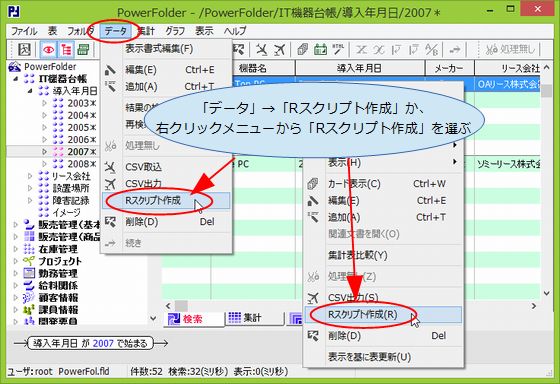Click the リース会社 column header
Screen dimensions: 560x384
coord(507,68)
